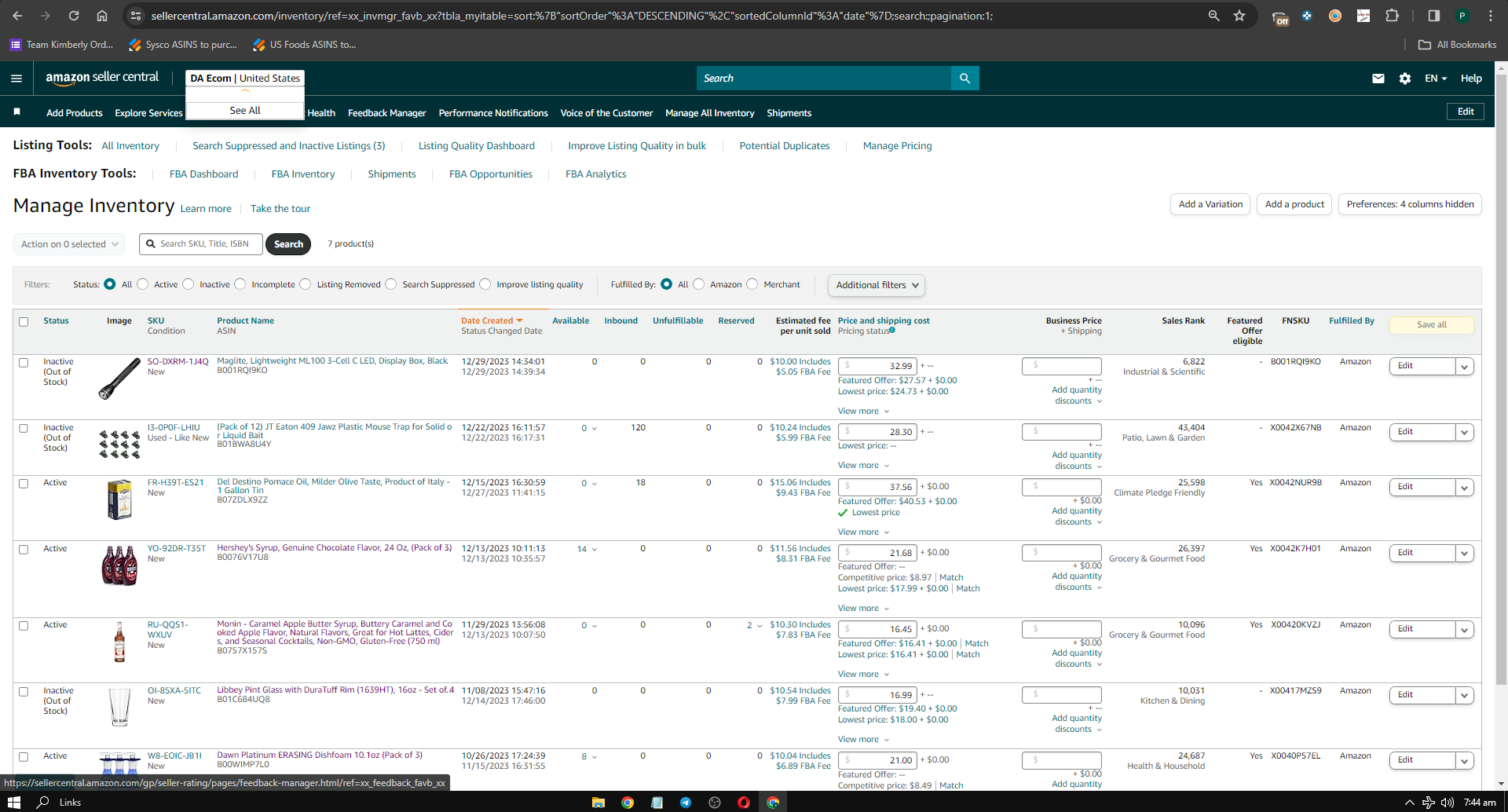
Task: Open Edit dropdown arrow for Maglite row
Action: 1465,367
